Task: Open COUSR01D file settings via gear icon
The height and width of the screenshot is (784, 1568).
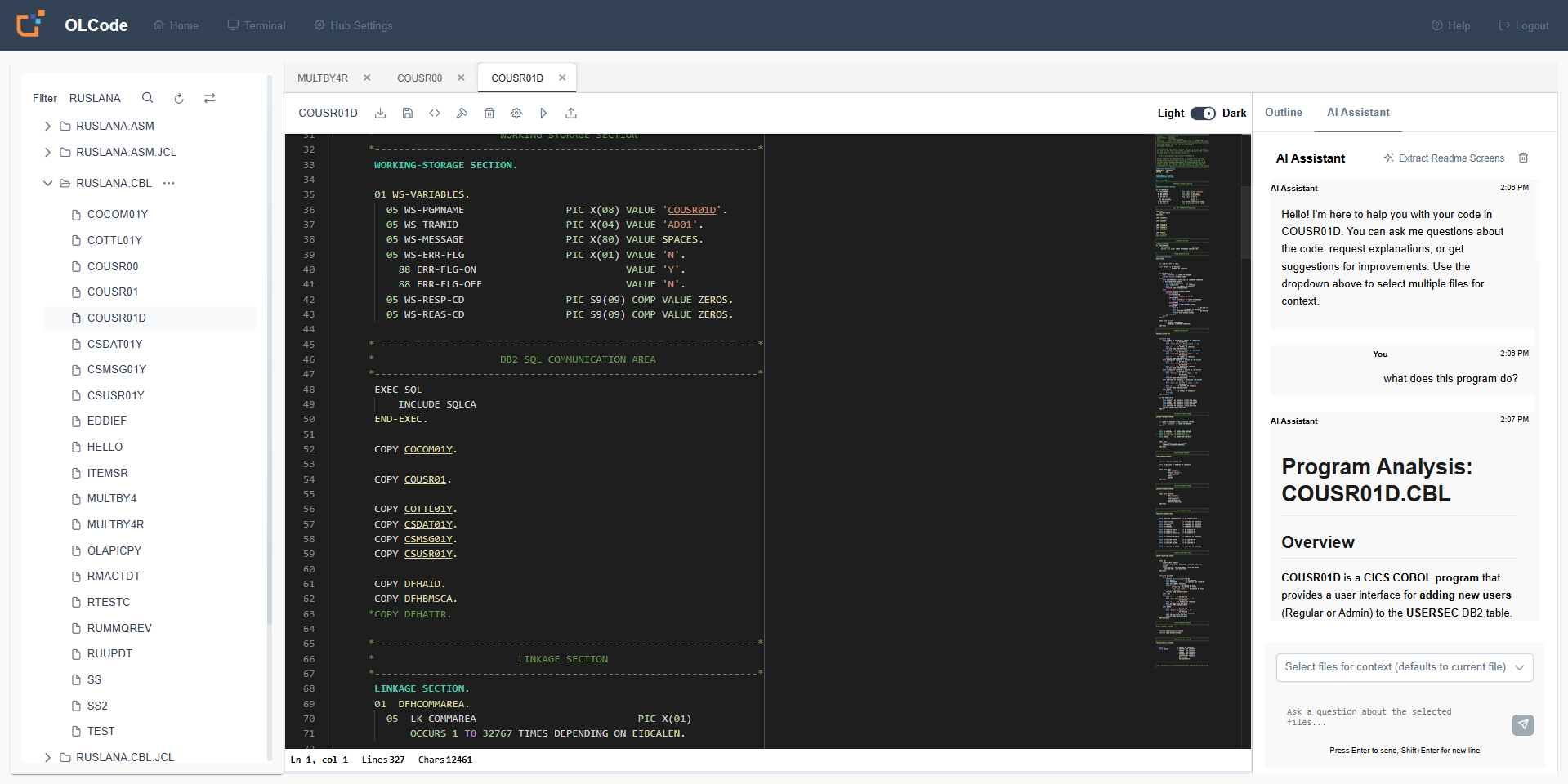Action: click(516, 113)
